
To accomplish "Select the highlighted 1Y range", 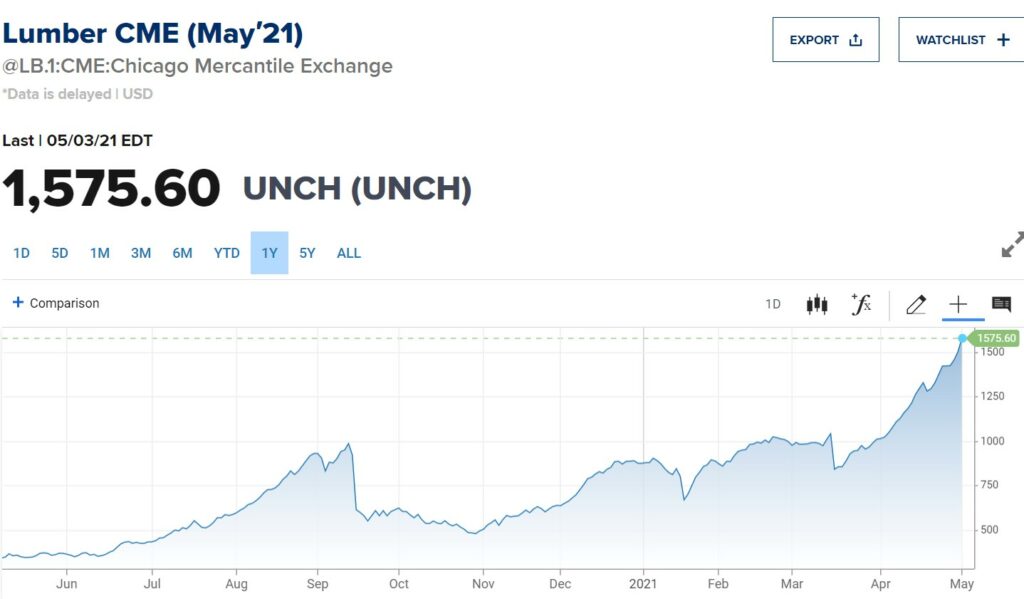I will (269, 253).
